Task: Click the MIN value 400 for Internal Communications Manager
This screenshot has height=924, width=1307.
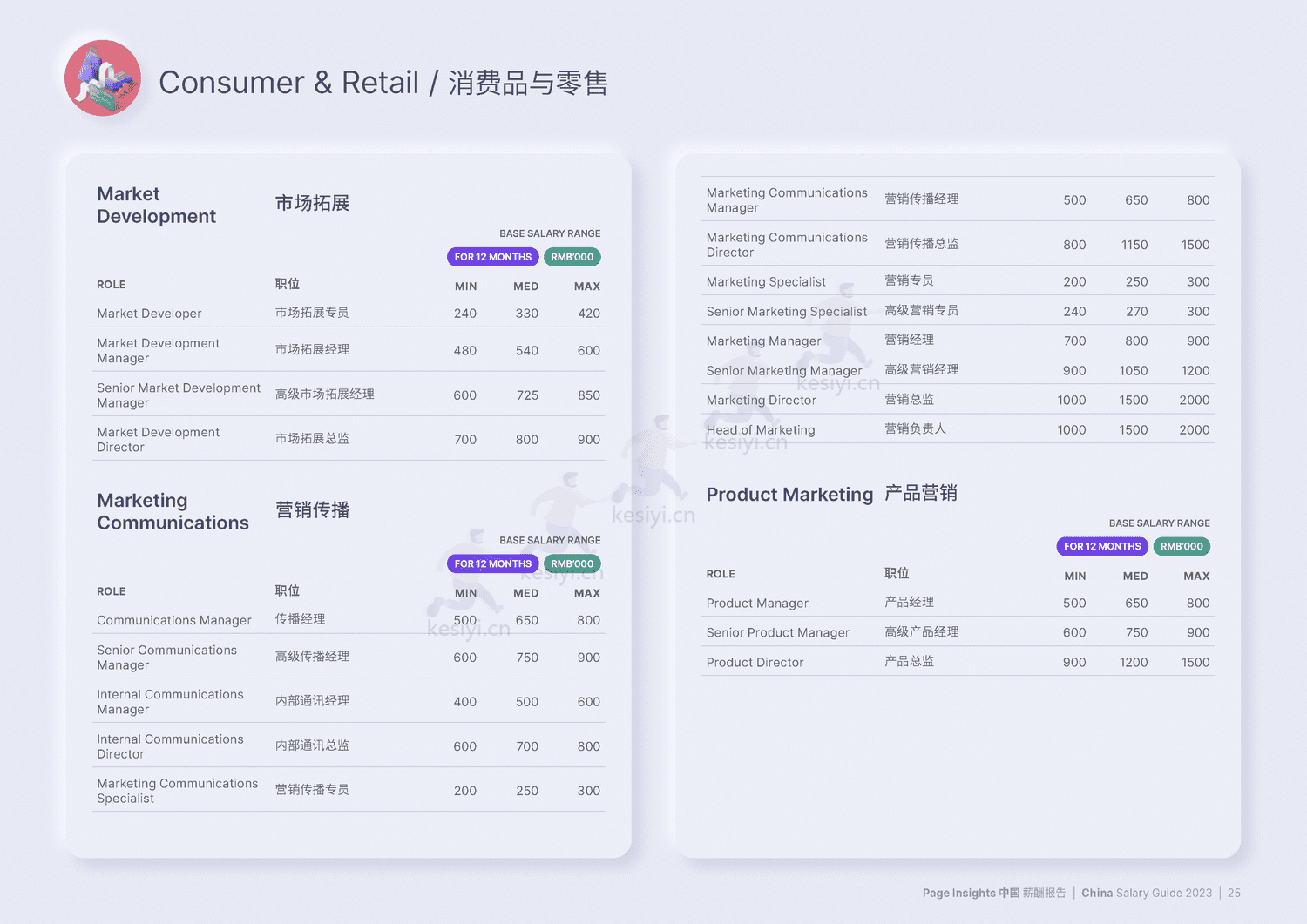Action: (465, 702)
